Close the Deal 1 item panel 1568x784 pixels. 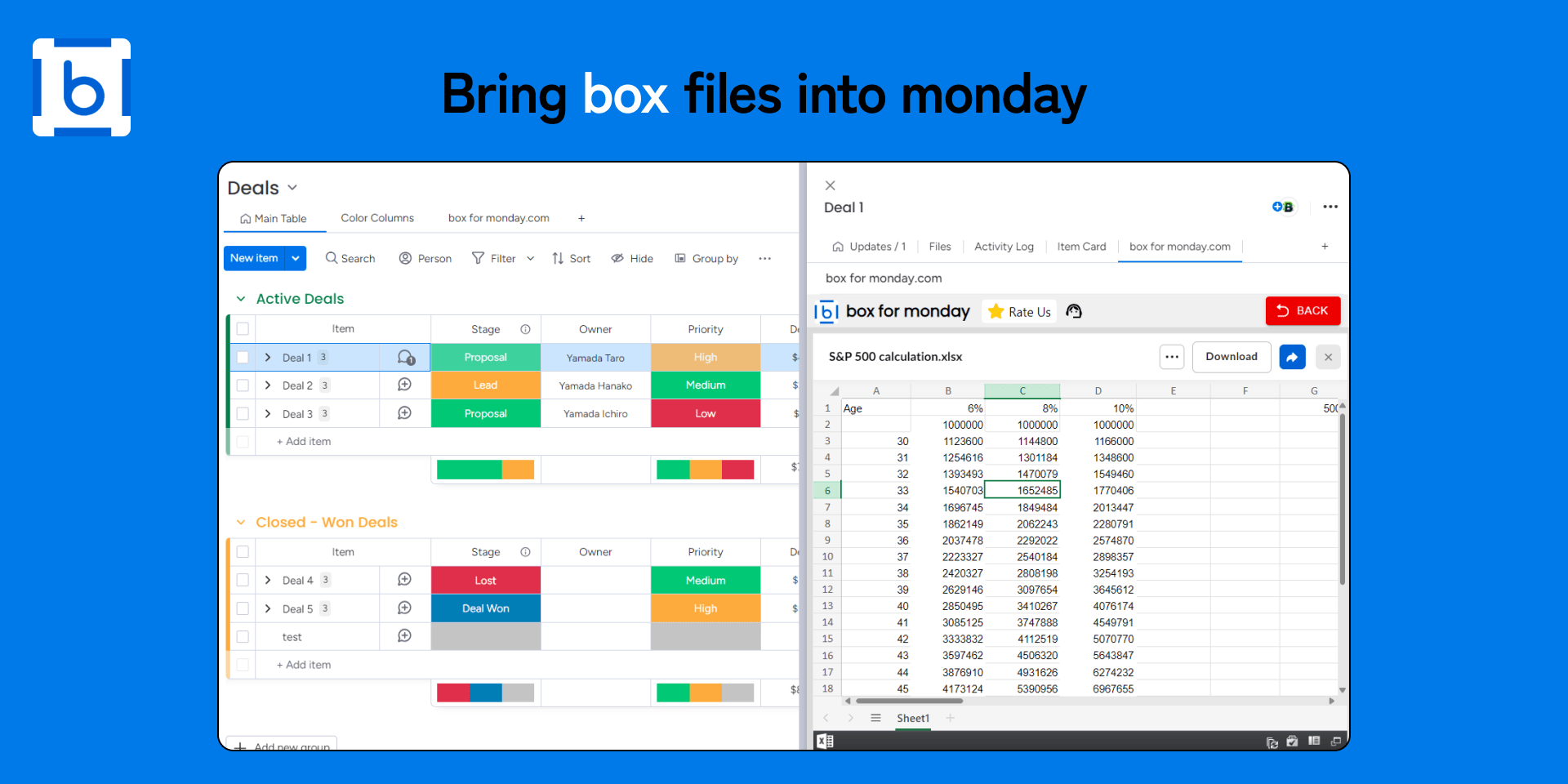(830, 185)
